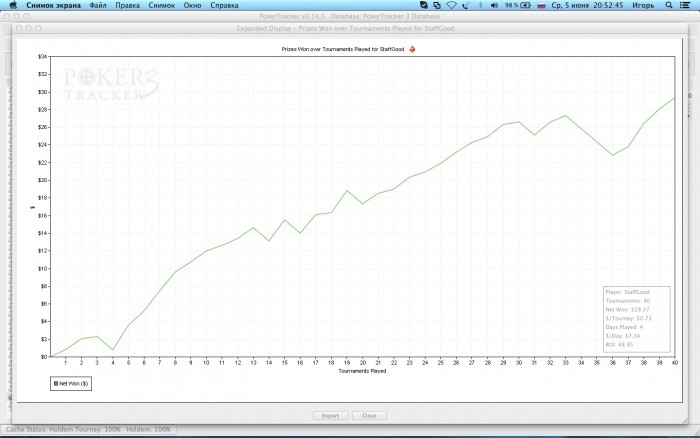Click the '$/Day: $7.34' stat line
This screenshot has width=700, height=438.
(622, 336)
